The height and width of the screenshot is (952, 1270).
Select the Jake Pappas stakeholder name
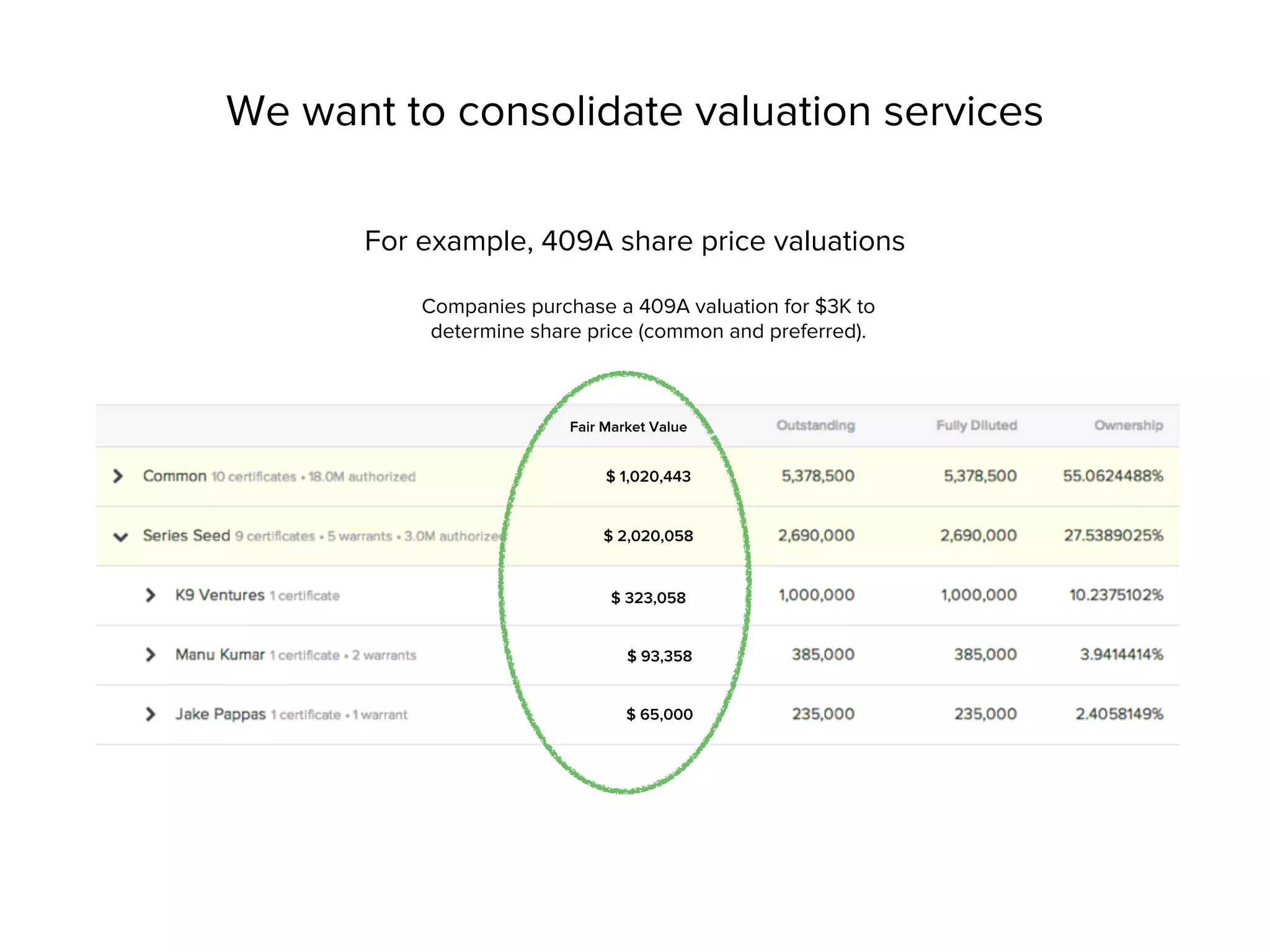pos(220,714)
